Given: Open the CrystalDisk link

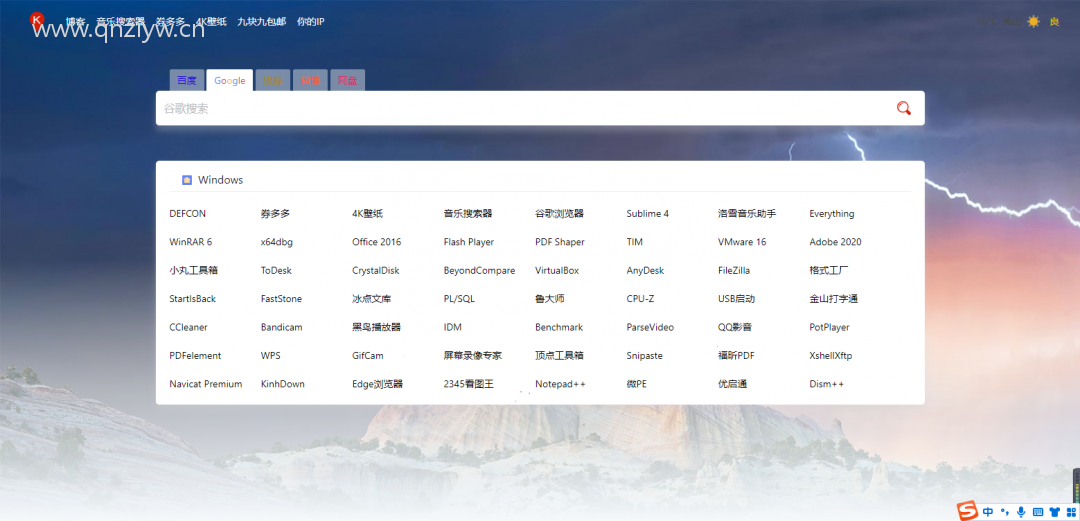Looking at the screenshot, I should pyautogui.click(x=375, y=270).
